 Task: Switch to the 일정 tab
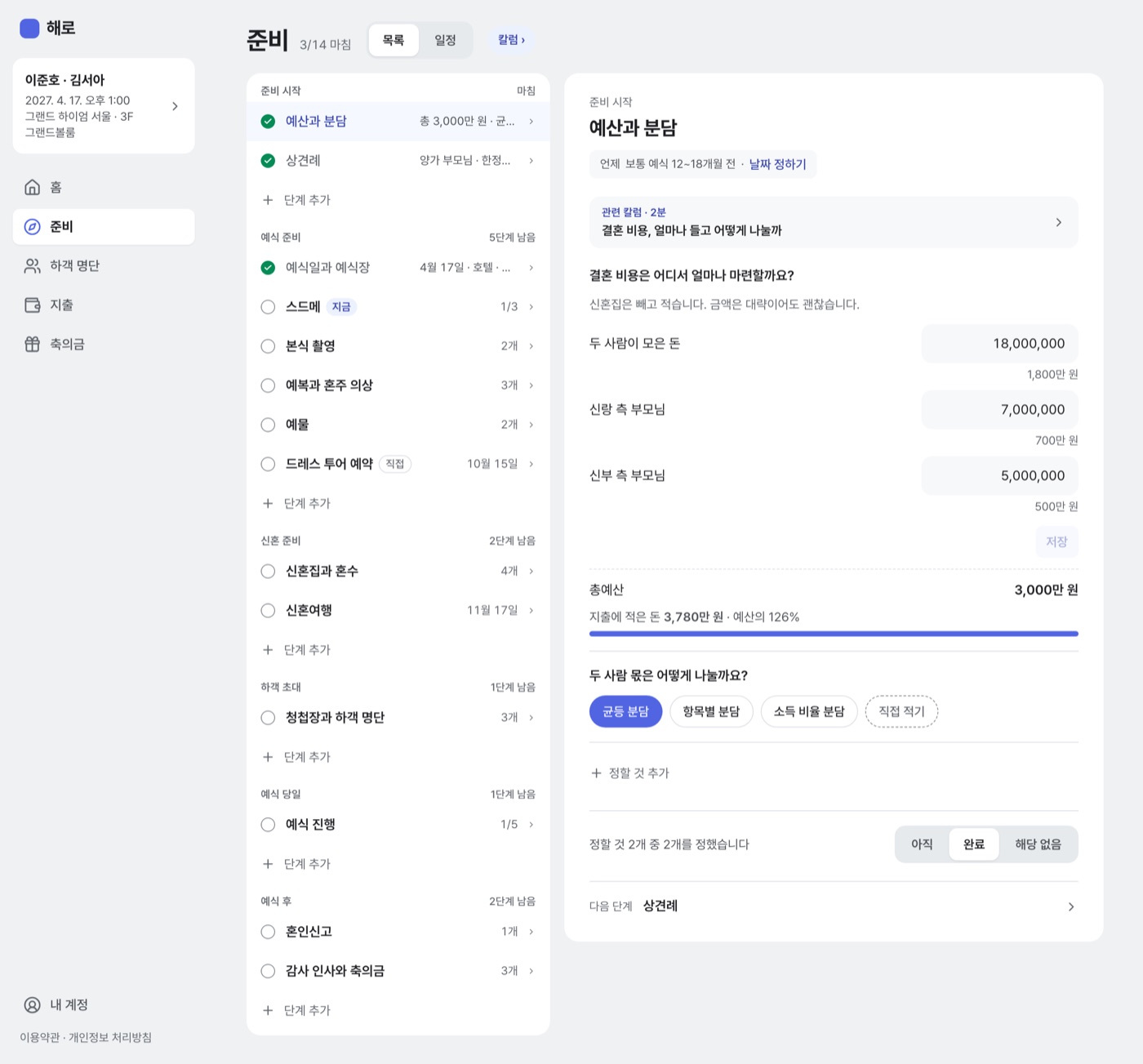[x=445, y=40]
